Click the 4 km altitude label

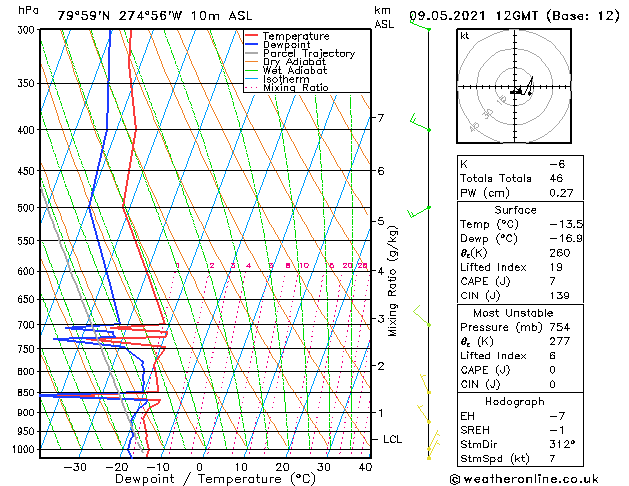tap(380, 271)
